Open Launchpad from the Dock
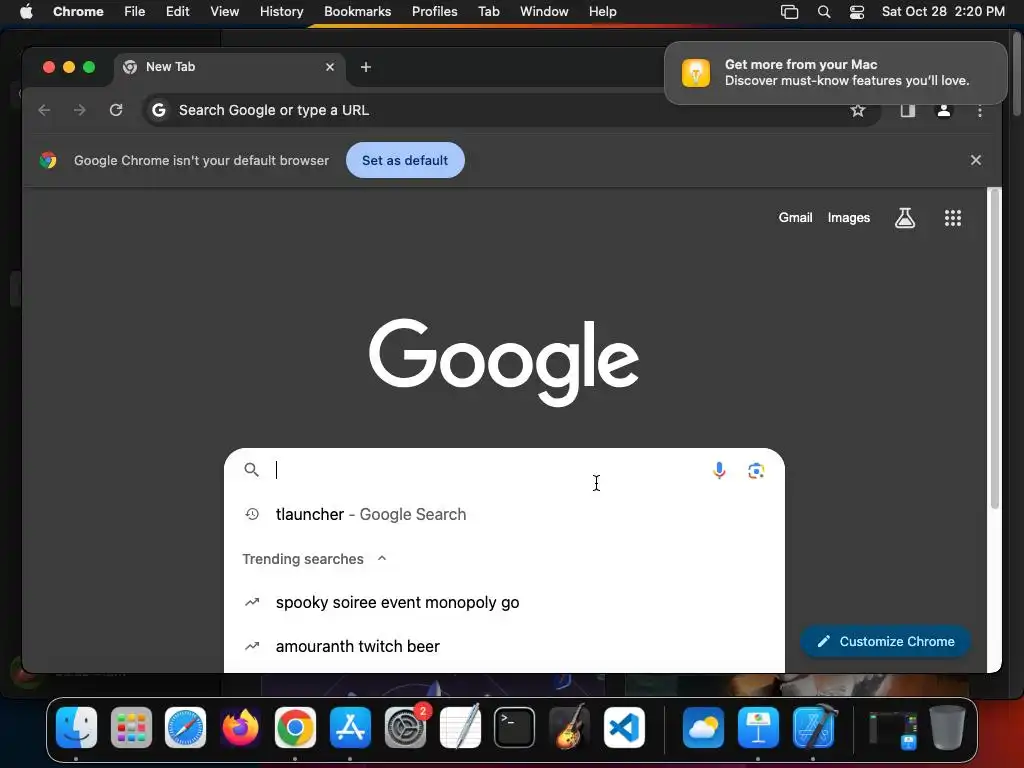Image resolution: width=1024 pixels, height=768 pixels. (x=131, y=727)
